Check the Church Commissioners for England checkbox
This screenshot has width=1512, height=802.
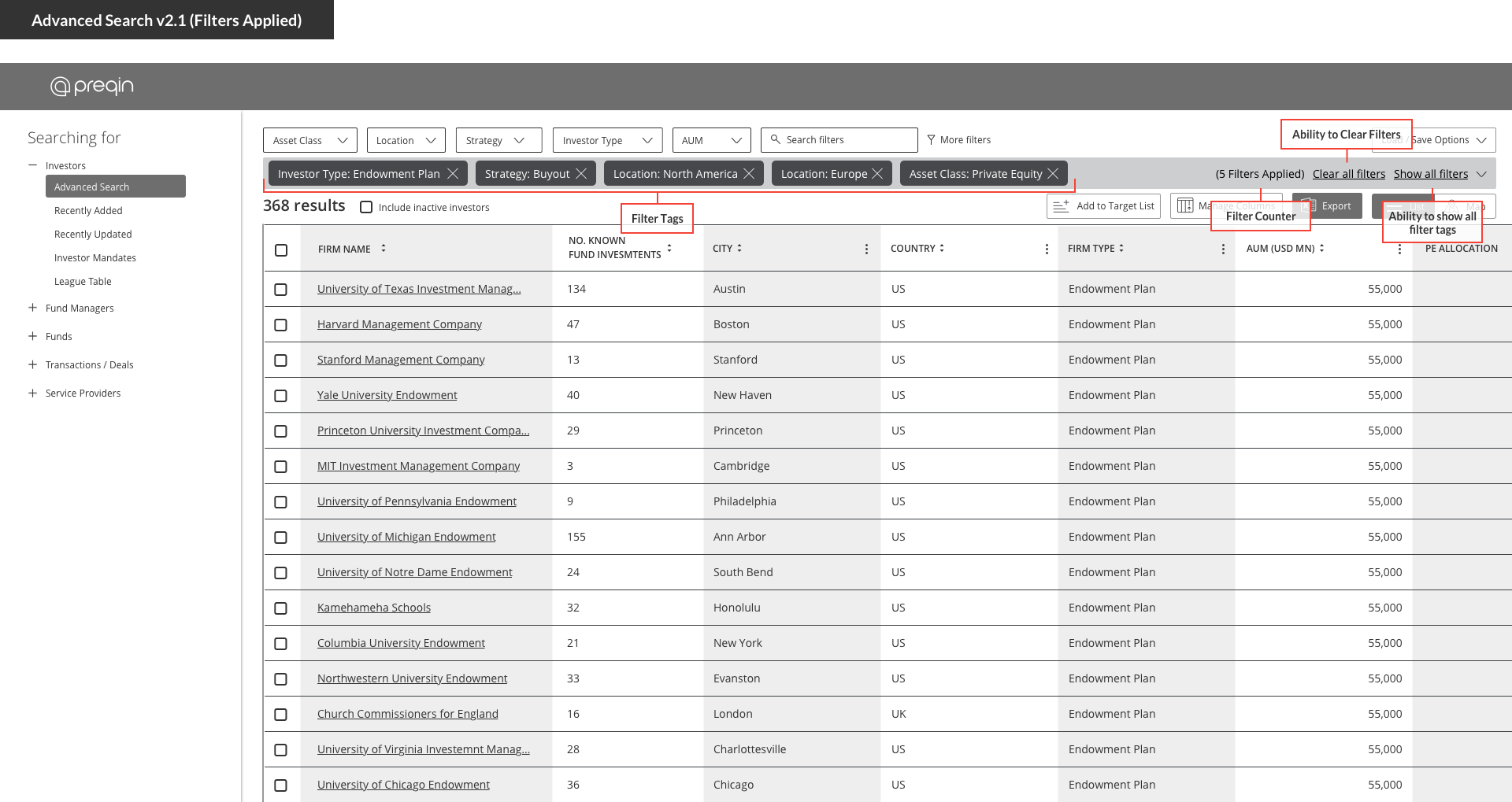pos(280,715)
